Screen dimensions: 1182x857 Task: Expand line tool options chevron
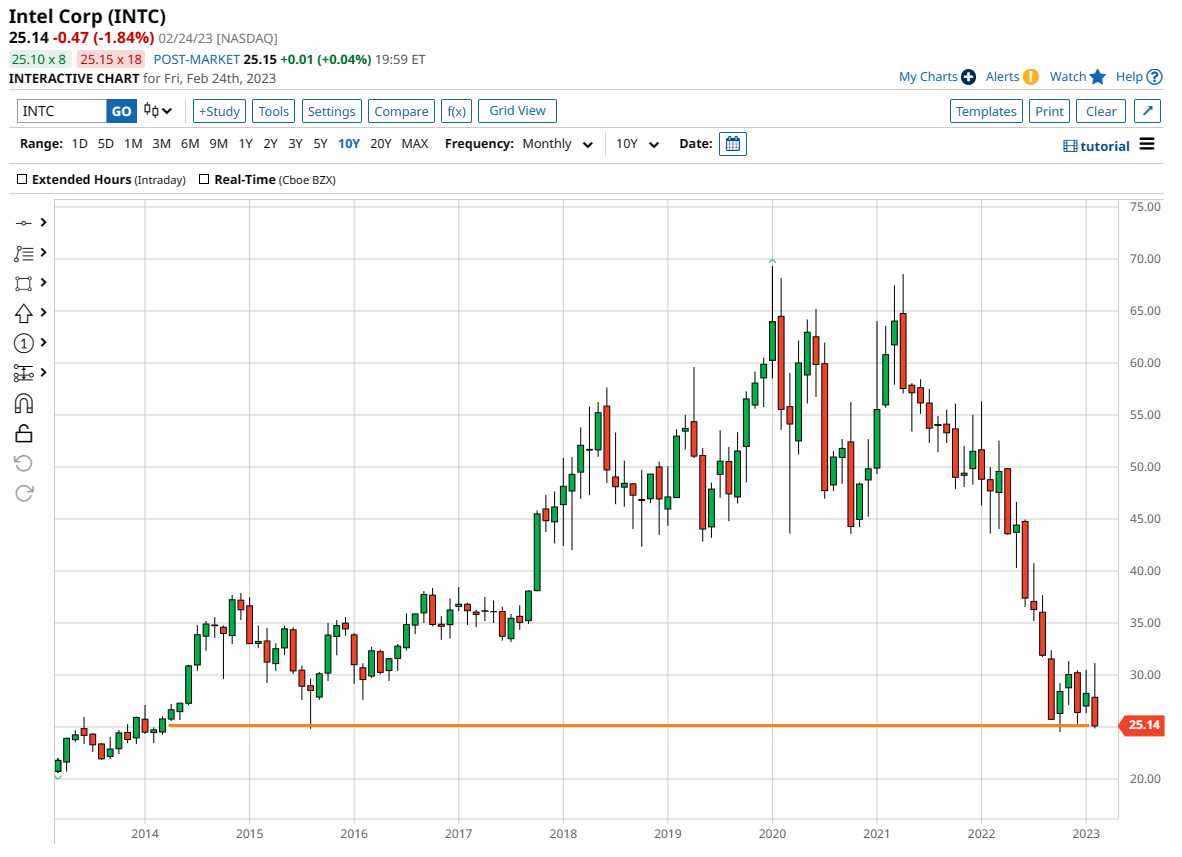click(x=44, y=222)
